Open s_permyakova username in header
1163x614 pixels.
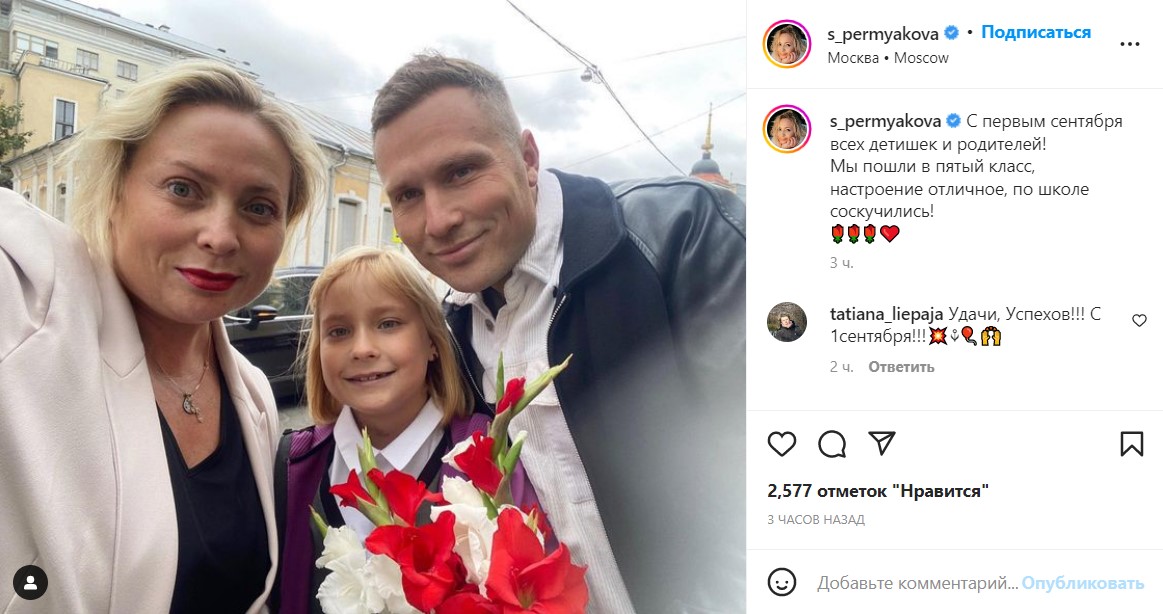[x=883, y=33]
